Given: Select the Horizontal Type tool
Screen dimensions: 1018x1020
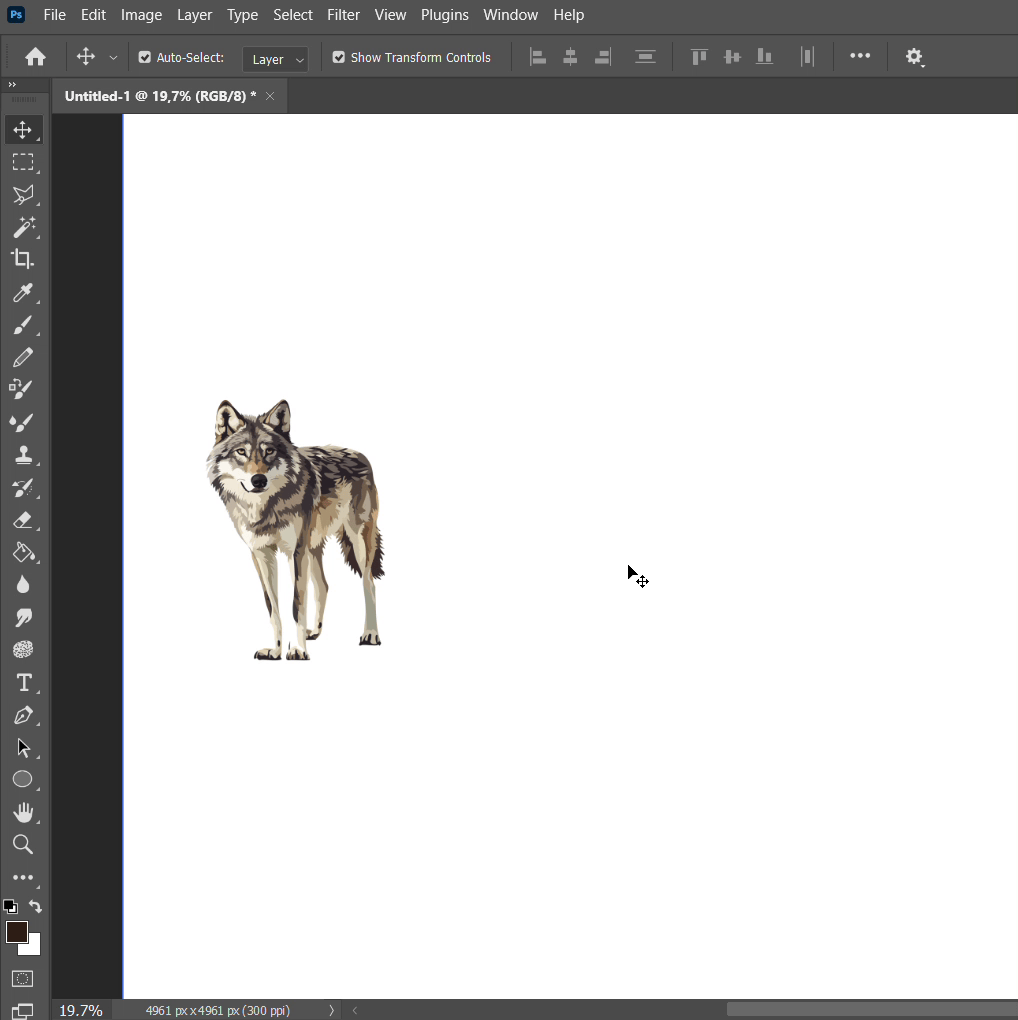Looking at the screenshot, I should tap(23, 682).
